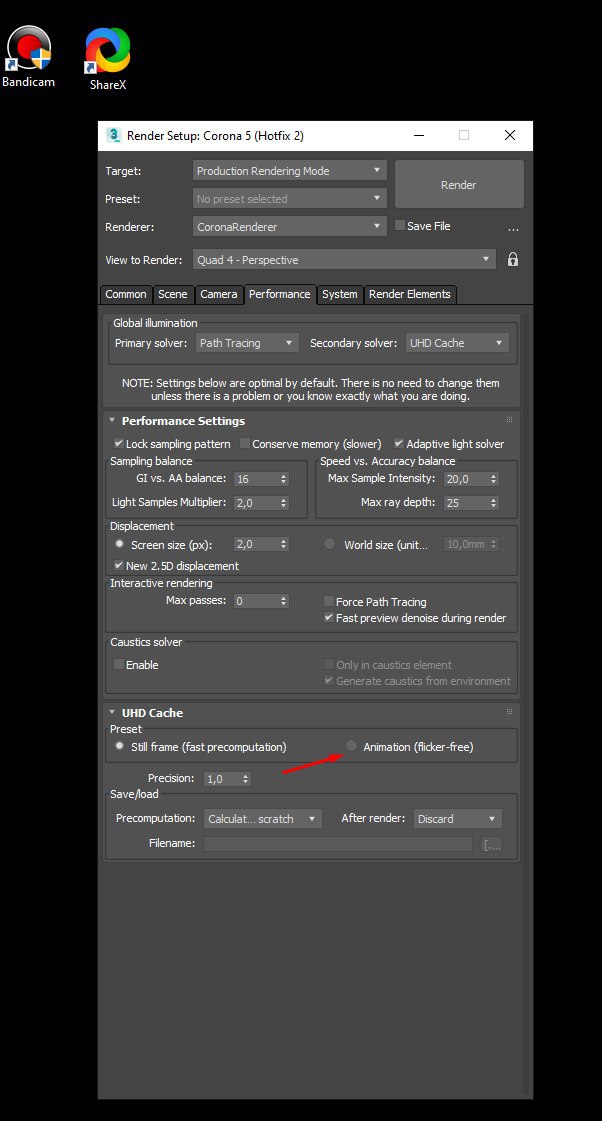Toggle Adaptive light solver checkbox
Image resolution: width=602 pixels, height=1121 pixels.
399,443
